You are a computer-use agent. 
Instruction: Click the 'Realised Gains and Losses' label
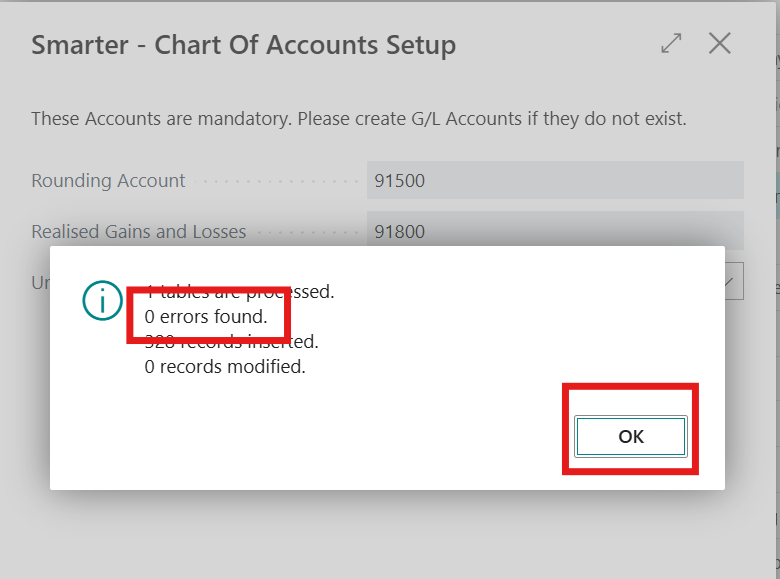[x=139, y=231]
